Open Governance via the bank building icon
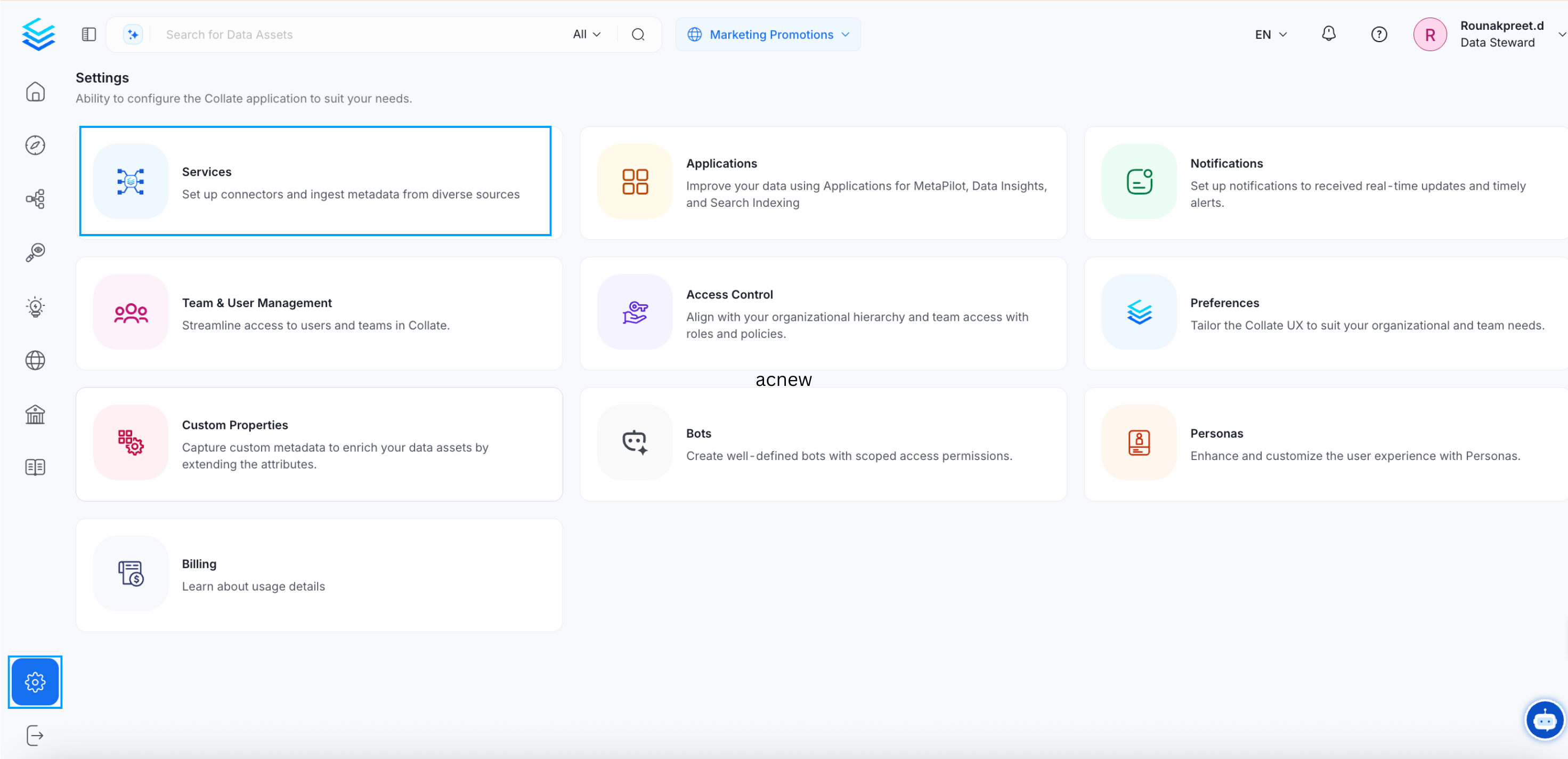 coord(35,414)
